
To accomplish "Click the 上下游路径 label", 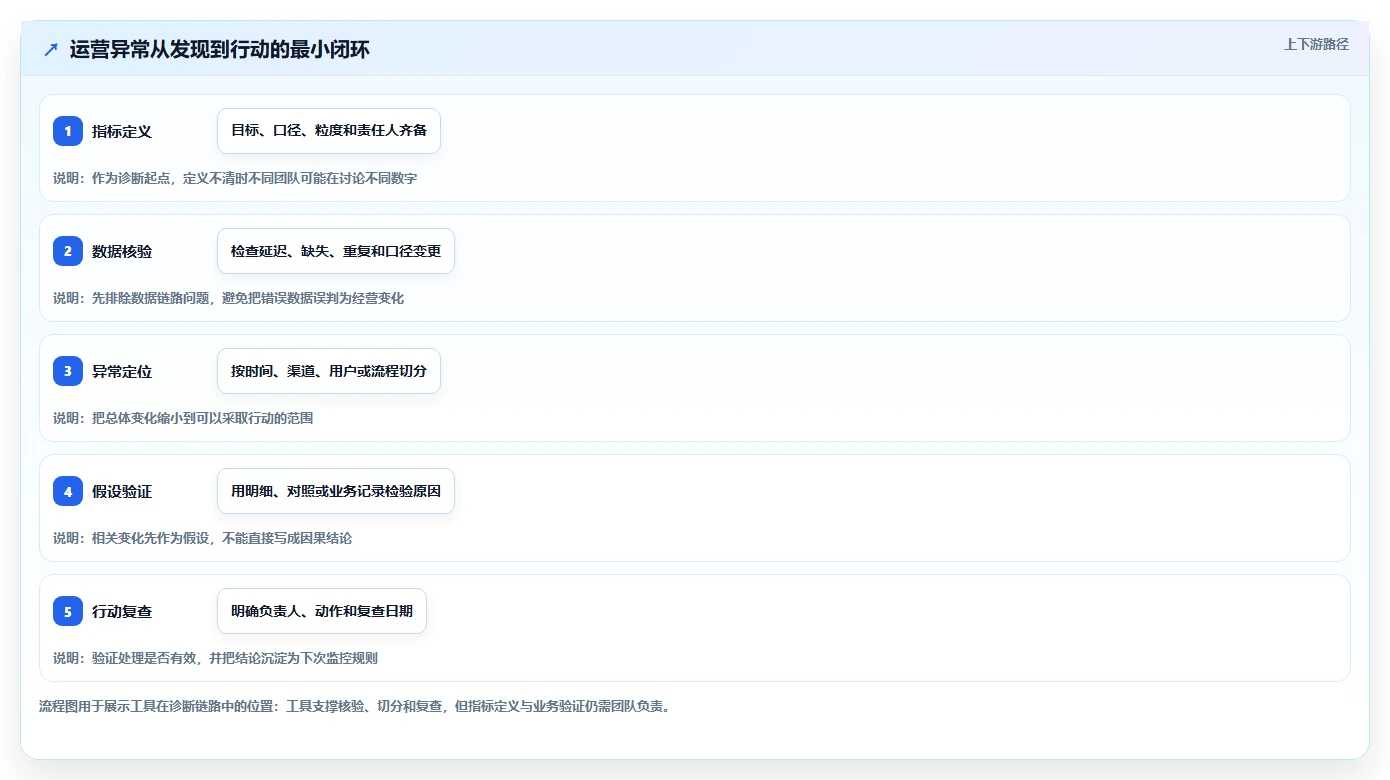I will 1316,44.
